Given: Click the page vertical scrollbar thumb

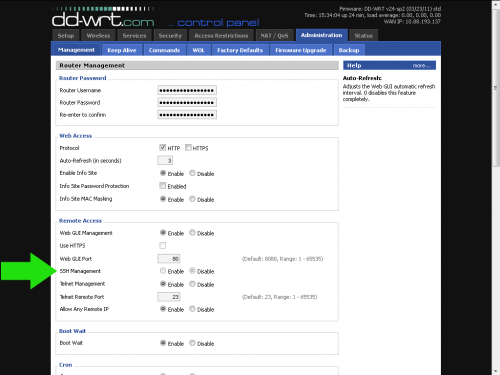Looking at the screenshot, I should tap(496, 87).
